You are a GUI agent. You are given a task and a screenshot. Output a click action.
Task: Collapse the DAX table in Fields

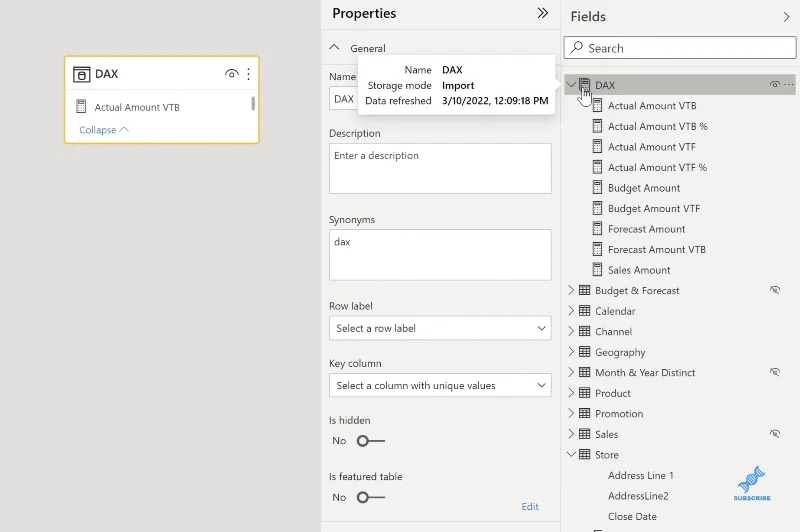tap(571, 85)
